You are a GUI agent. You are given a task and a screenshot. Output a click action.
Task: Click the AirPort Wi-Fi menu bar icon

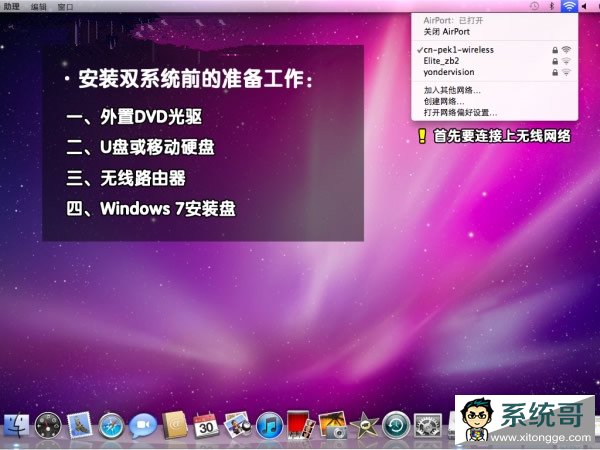pyautogui.click(x=569, y=6)
